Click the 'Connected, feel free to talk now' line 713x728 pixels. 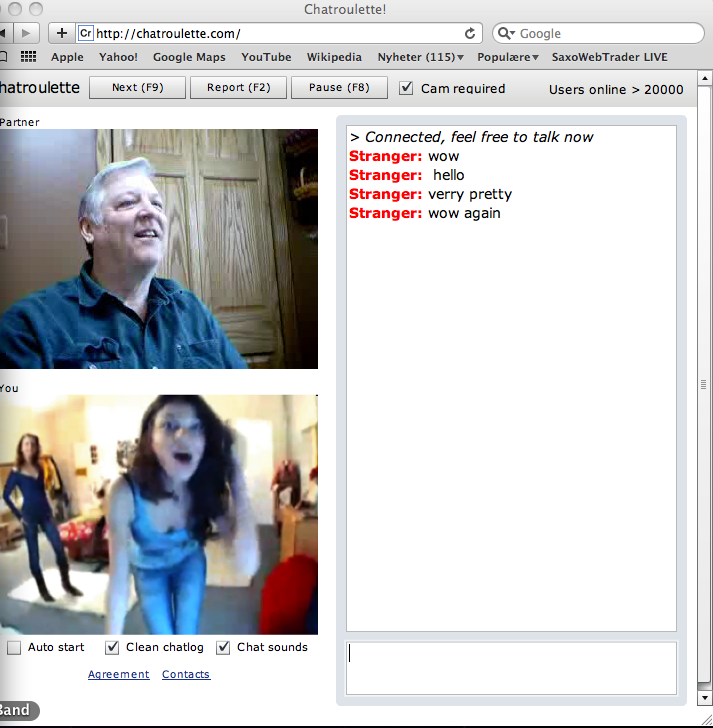pos(472,137)
